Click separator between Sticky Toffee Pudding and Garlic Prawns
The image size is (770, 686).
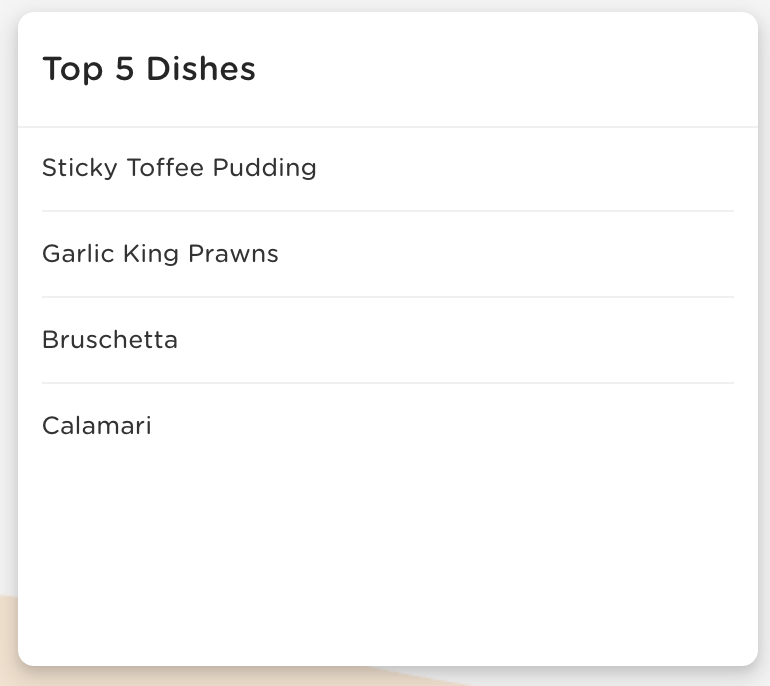pos(388,211)
